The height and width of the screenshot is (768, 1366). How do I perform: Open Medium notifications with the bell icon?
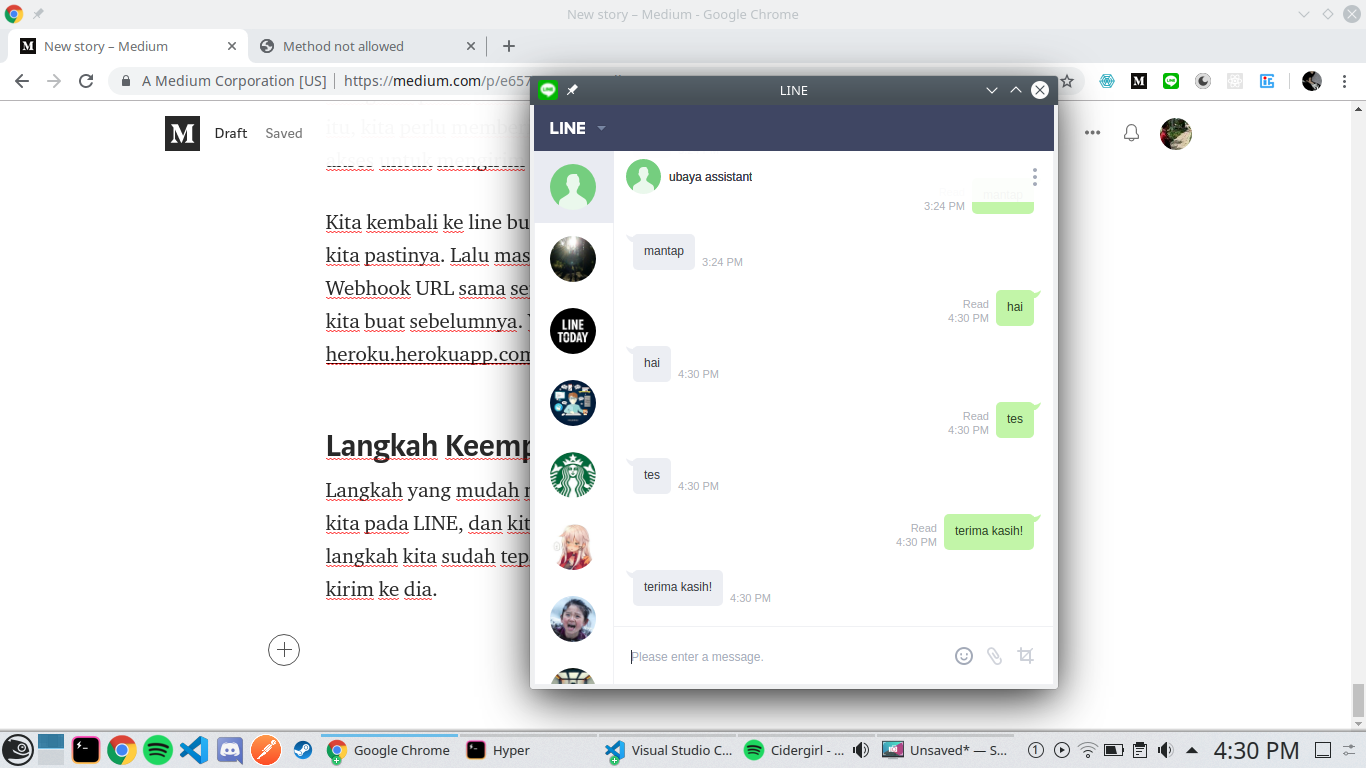(x=1131, y=132)
